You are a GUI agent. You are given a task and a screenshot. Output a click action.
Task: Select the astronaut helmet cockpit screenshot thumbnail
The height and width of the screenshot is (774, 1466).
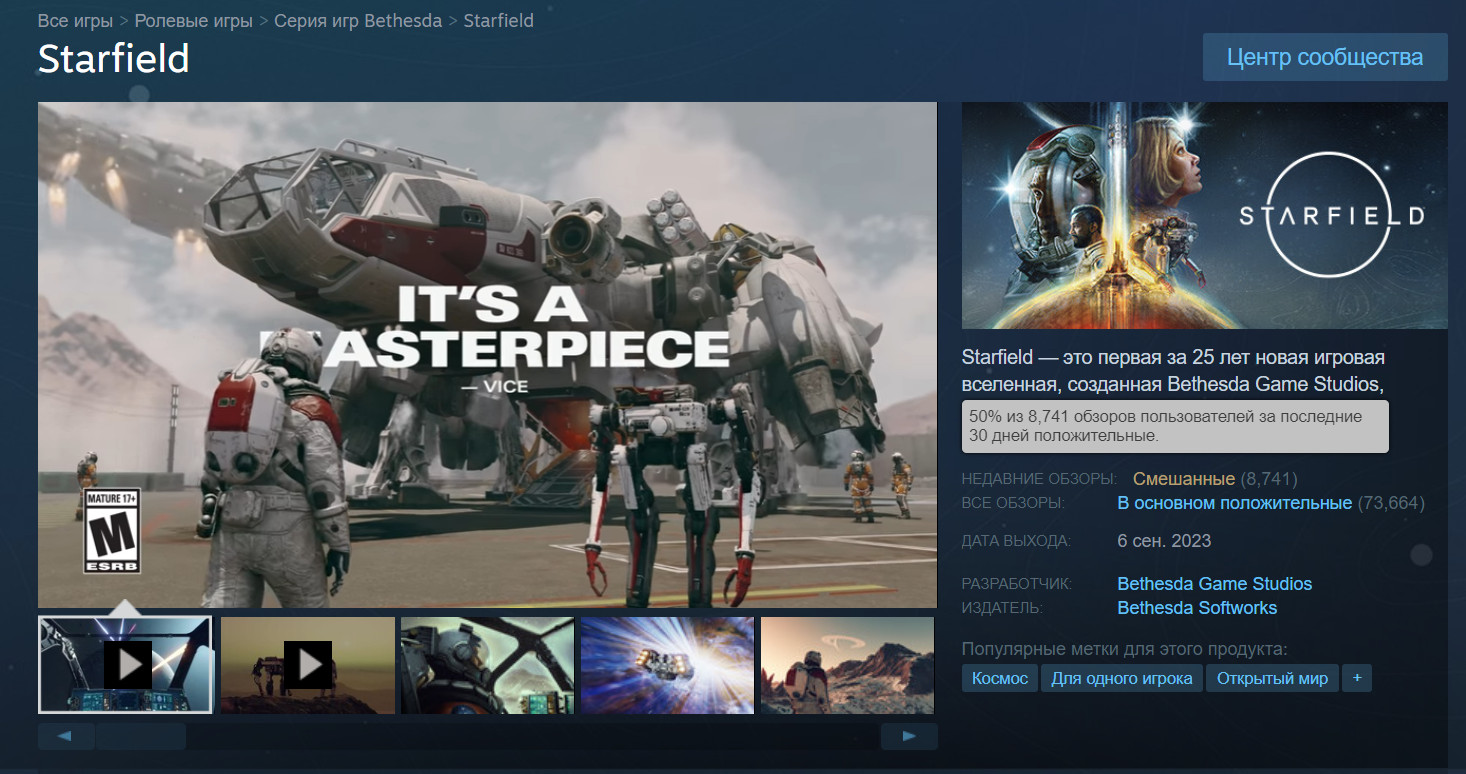click(487, 665)
